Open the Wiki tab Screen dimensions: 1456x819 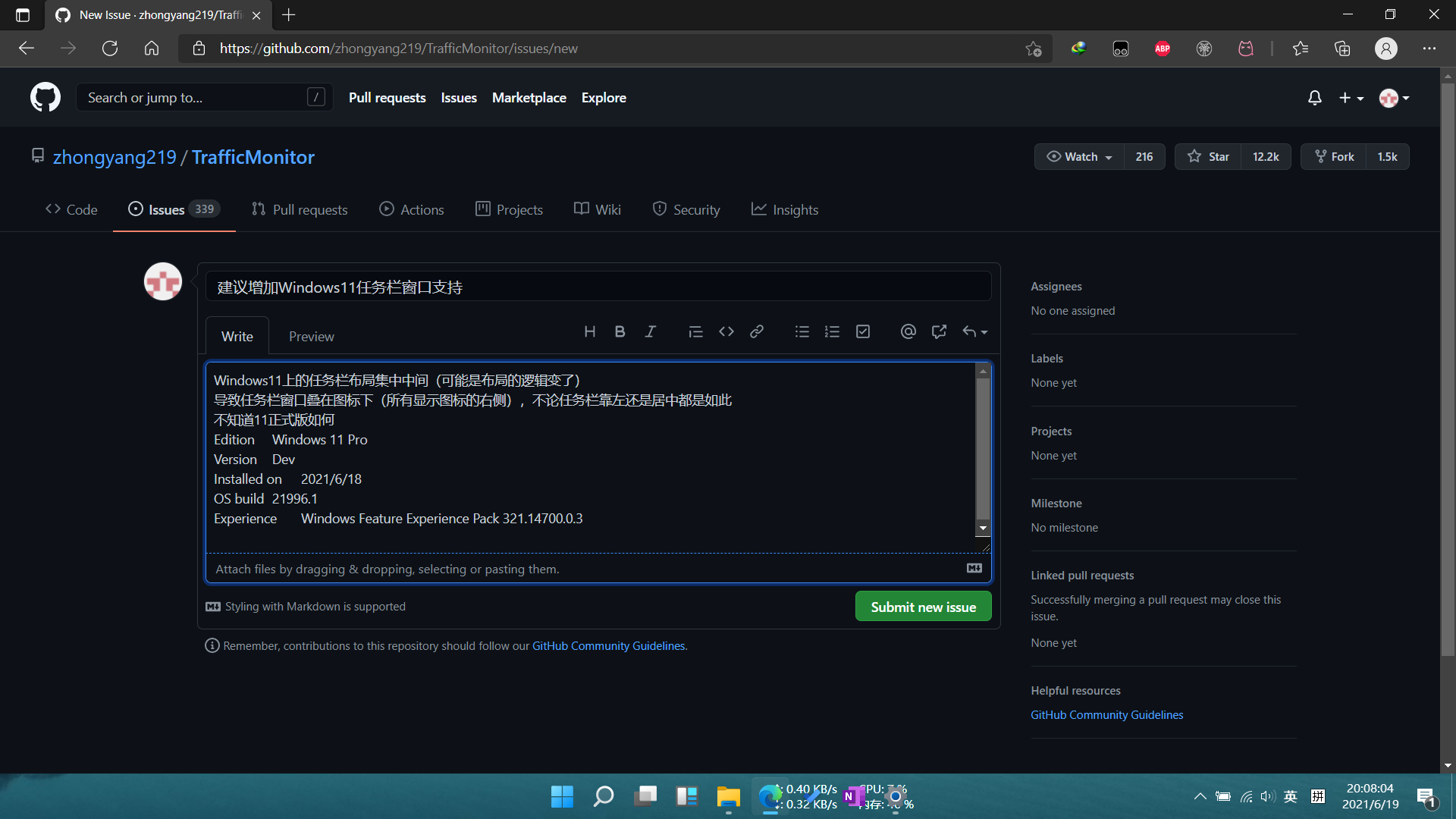(598, 209)
